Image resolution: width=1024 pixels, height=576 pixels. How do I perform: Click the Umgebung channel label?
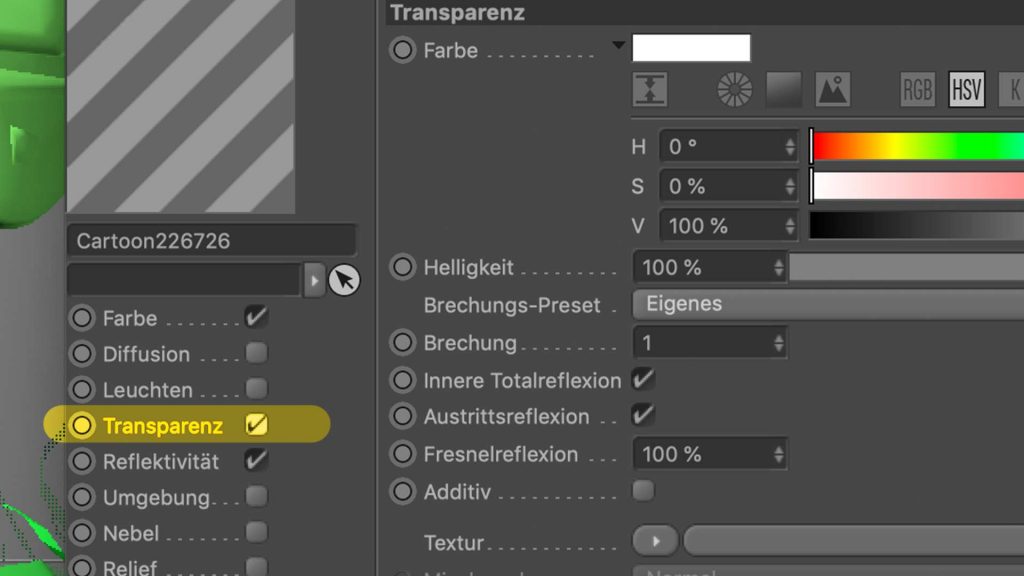[156, 497]
